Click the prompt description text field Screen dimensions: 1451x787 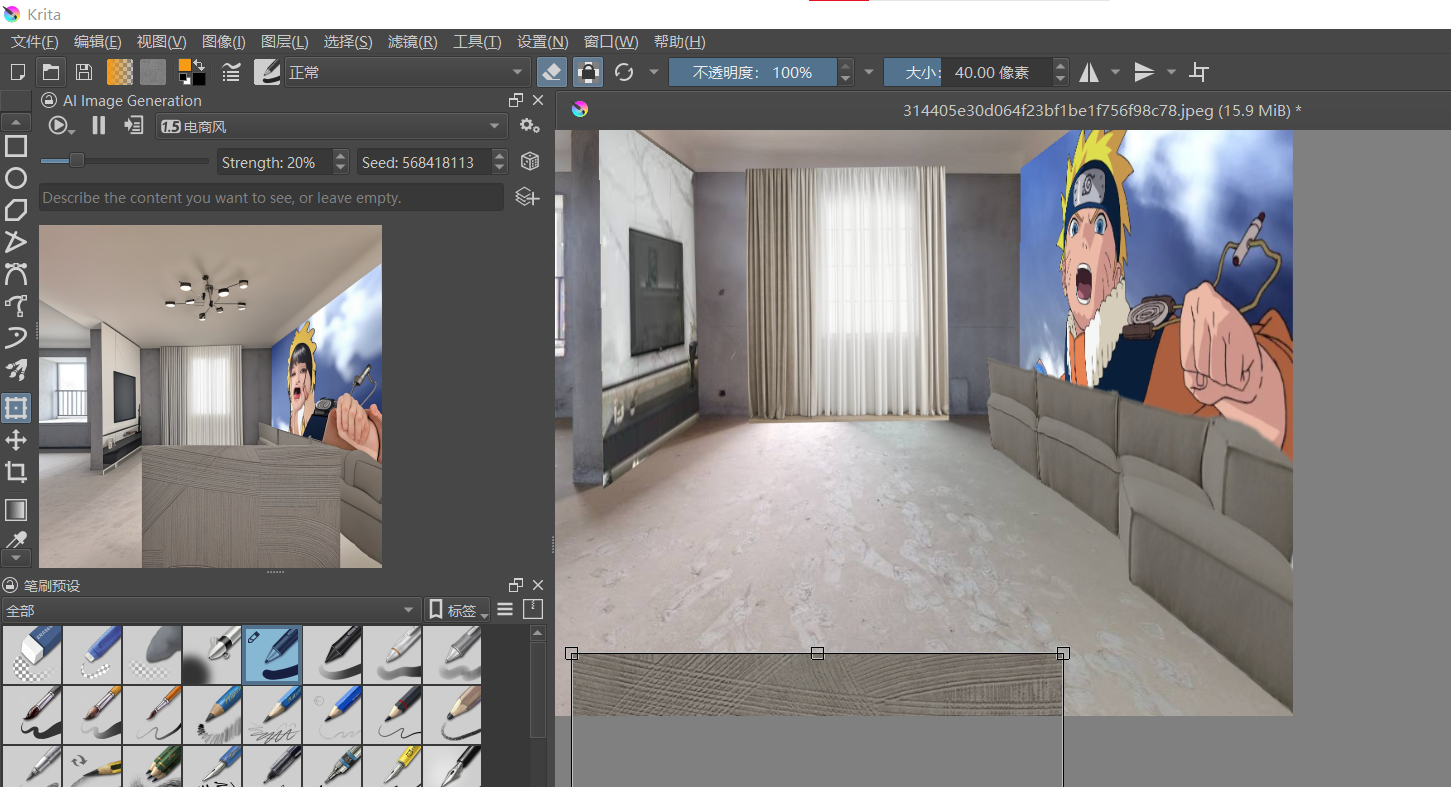click(x=271, y=197)
